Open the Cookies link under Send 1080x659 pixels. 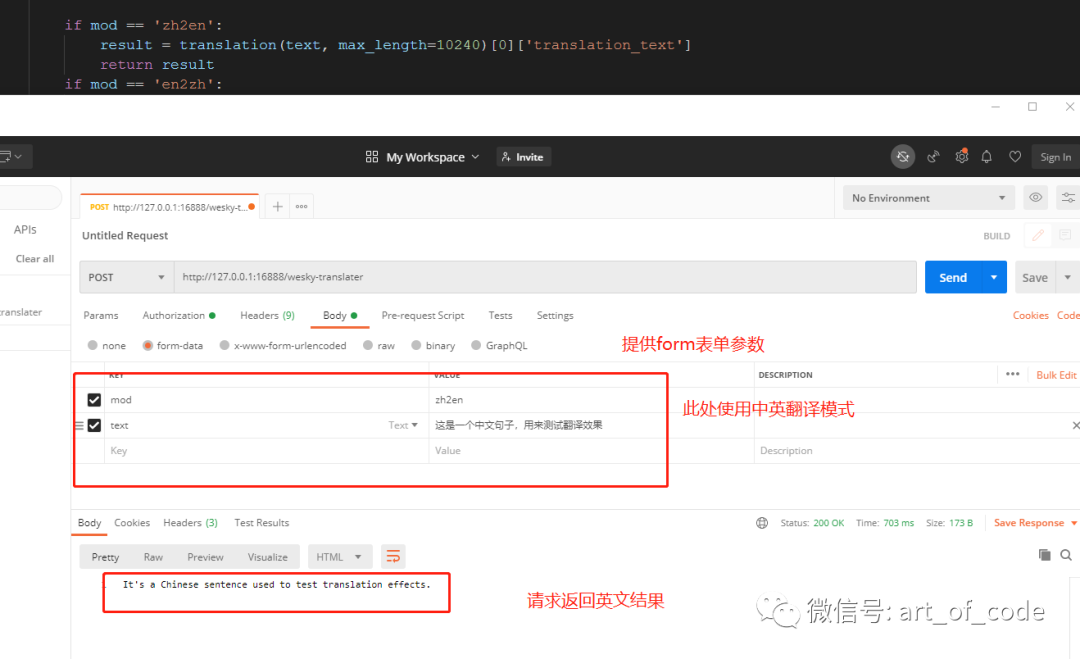coord(1030,315)
